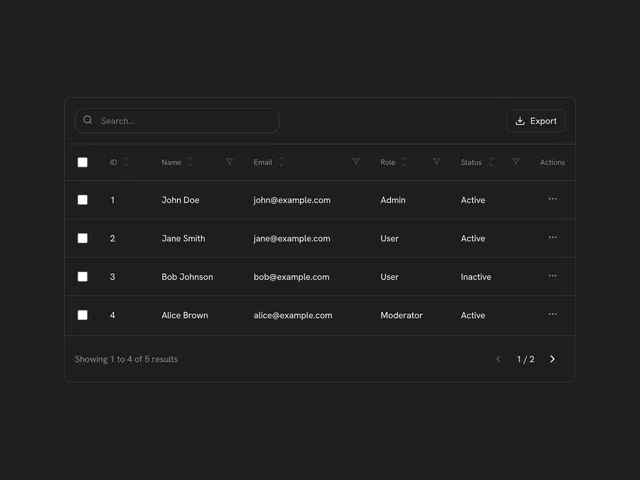The width and height of the screenshot is (640, 480).
Task: Focus the Search input field
Action: (x=185, y=121)
